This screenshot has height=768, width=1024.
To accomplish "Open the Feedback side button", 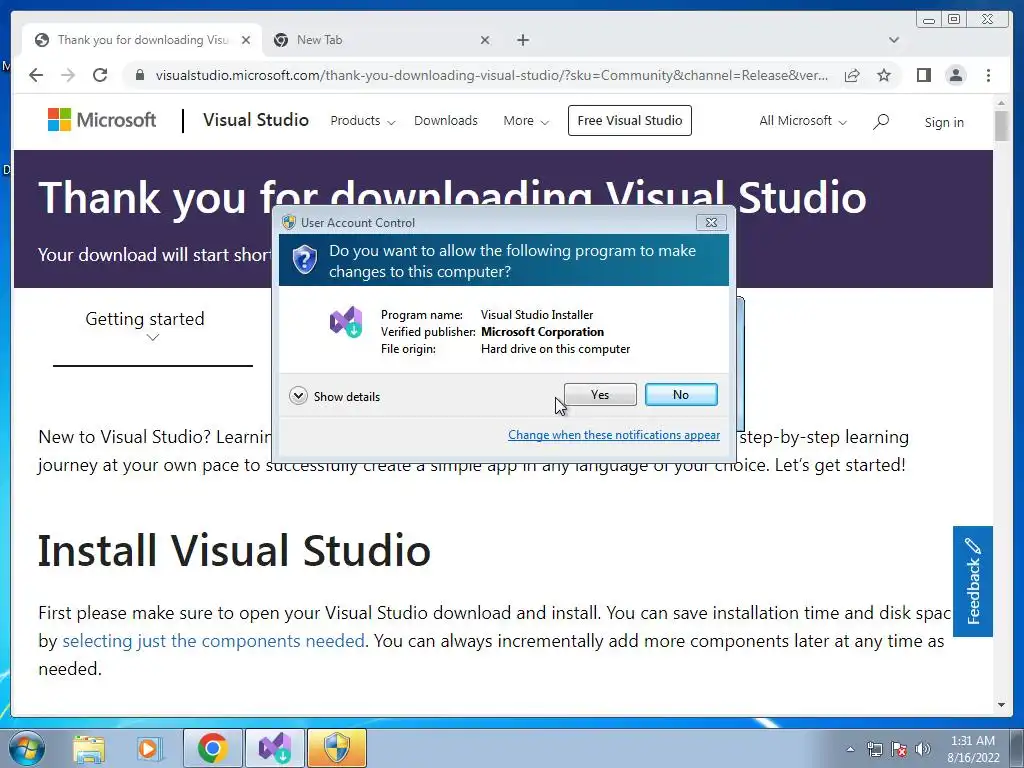I will tap(973, 581).
